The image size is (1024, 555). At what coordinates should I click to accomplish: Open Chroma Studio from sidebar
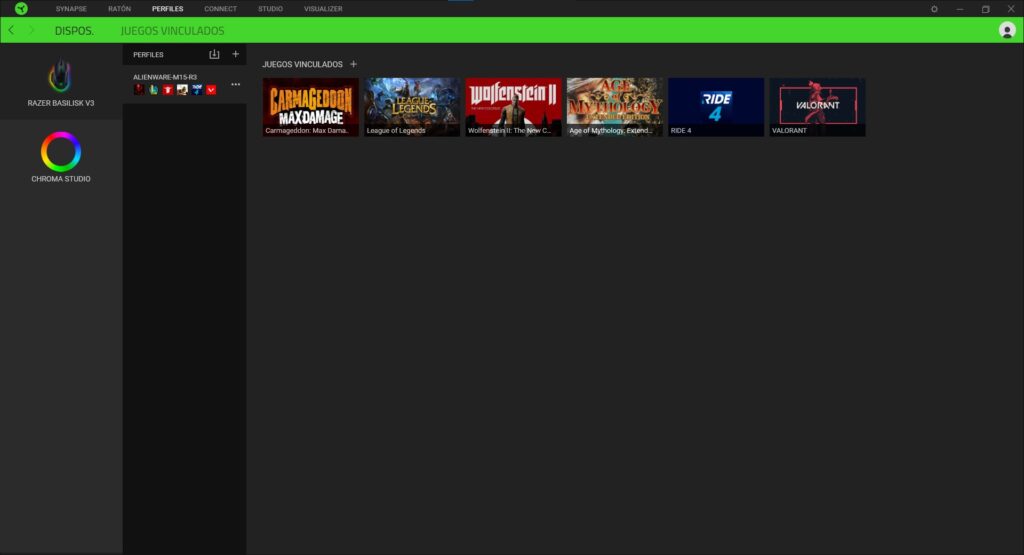coord(60,158)
